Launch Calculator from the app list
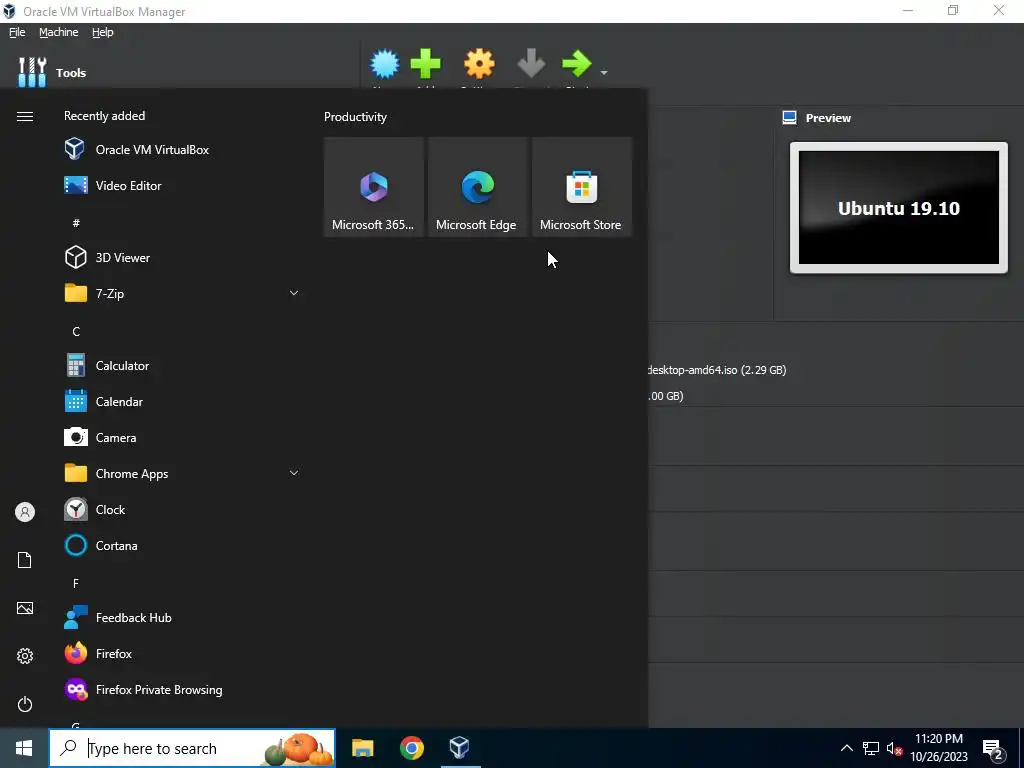Viewport: 1024px width, 768px height. pyautogui.click(x=183, y=366)
